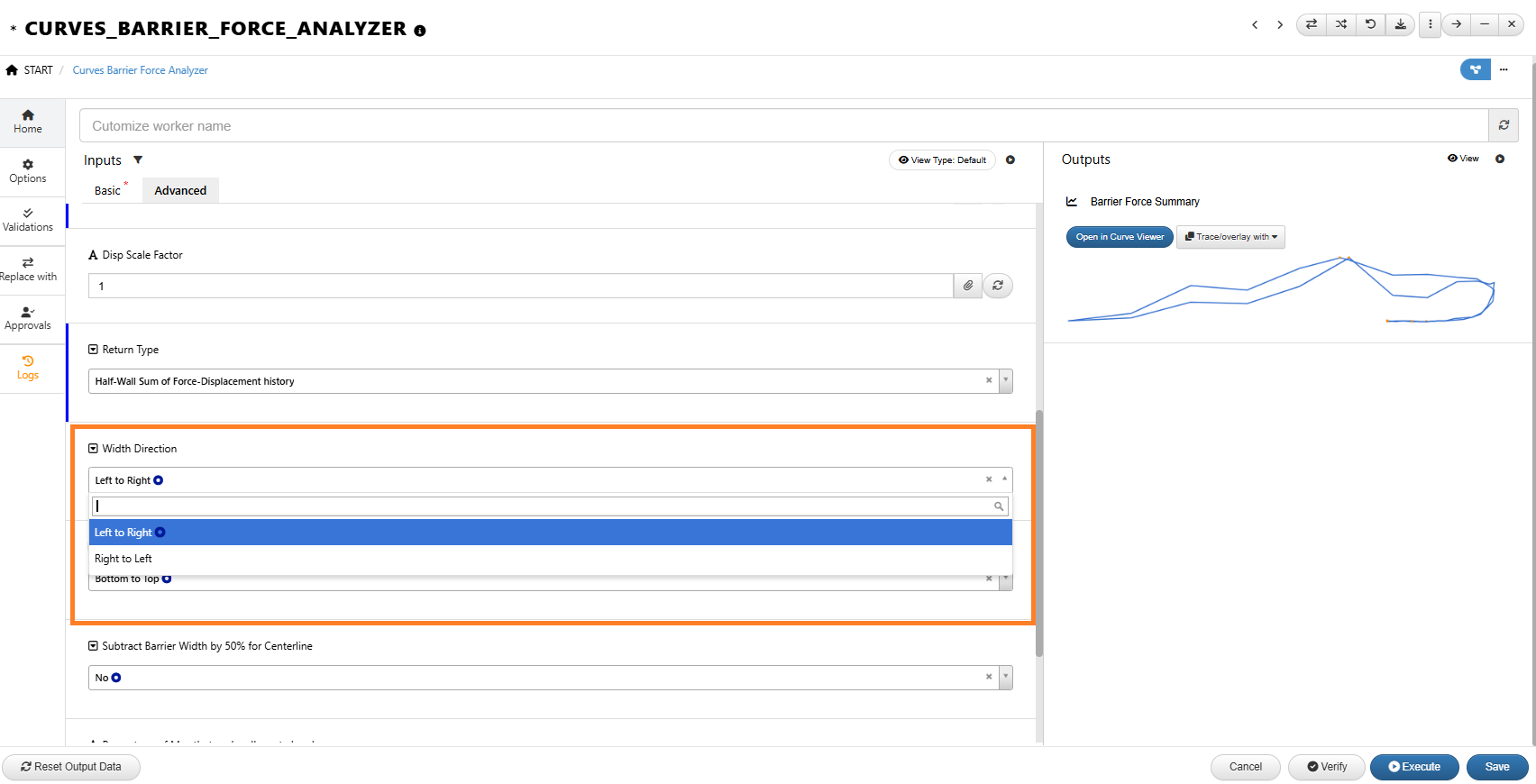
Task: Switch to the Basic tab
Action: tap(107, 191)
